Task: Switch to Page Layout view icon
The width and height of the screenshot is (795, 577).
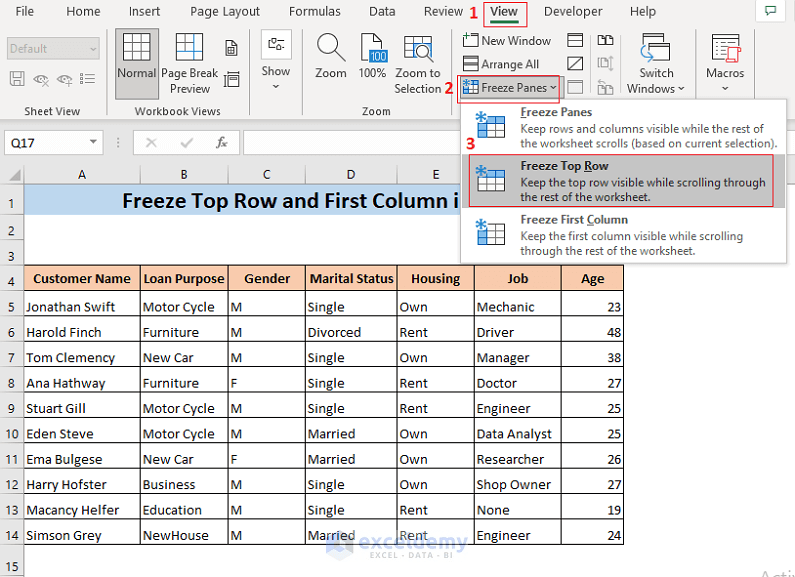Action: (x=231, y=48)
